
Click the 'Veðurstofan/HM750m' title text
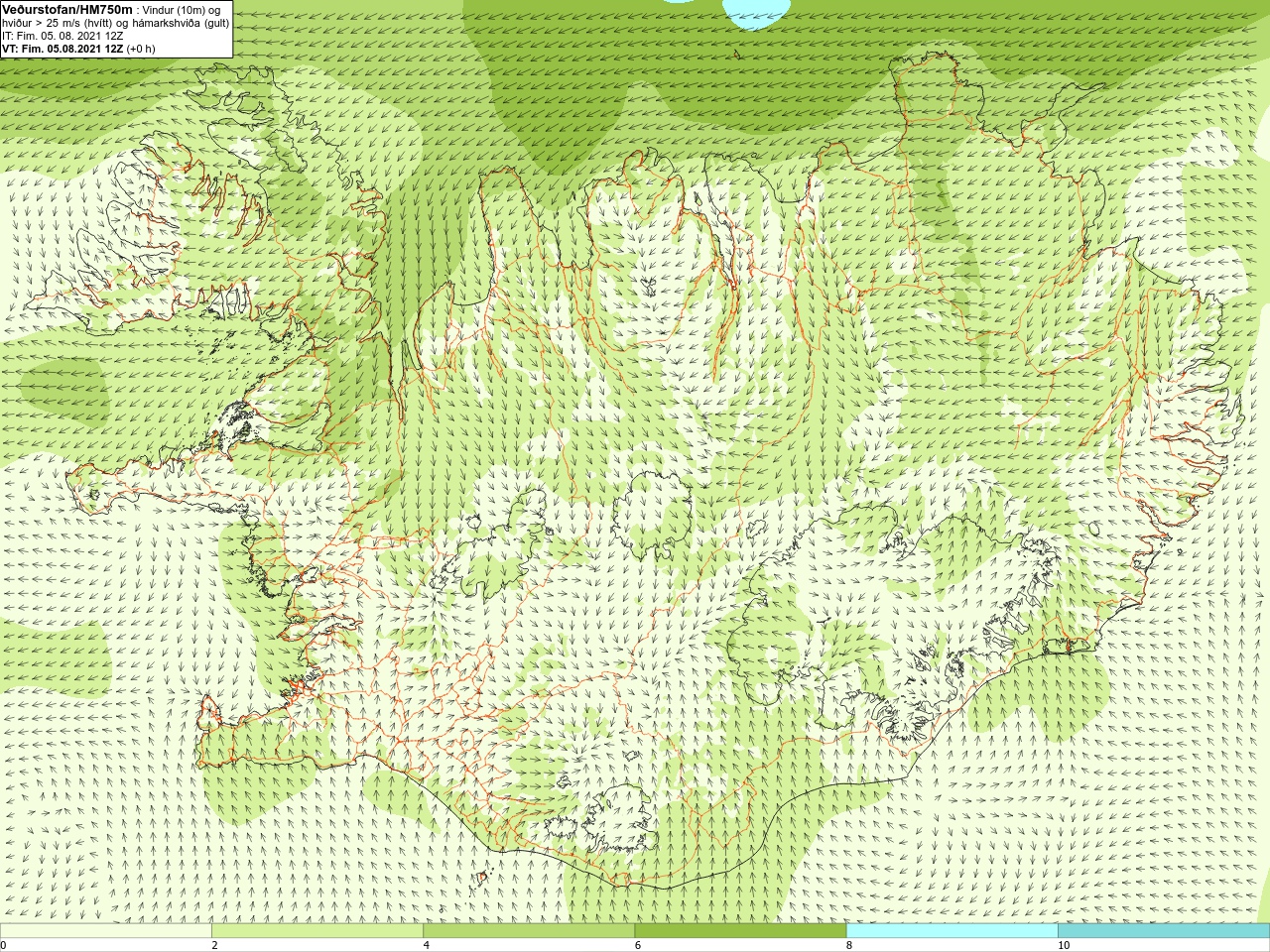pyautogui.click(x=66, y=9)
